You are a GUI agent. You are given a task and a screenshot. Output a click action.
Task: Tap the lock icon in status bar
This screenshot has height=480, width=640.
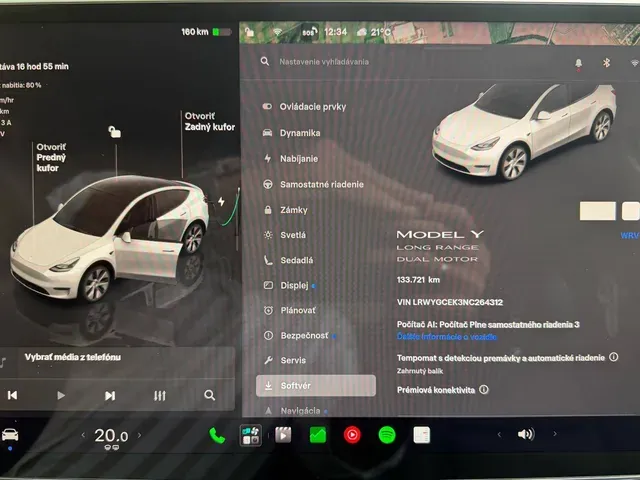tap(249, 32)
